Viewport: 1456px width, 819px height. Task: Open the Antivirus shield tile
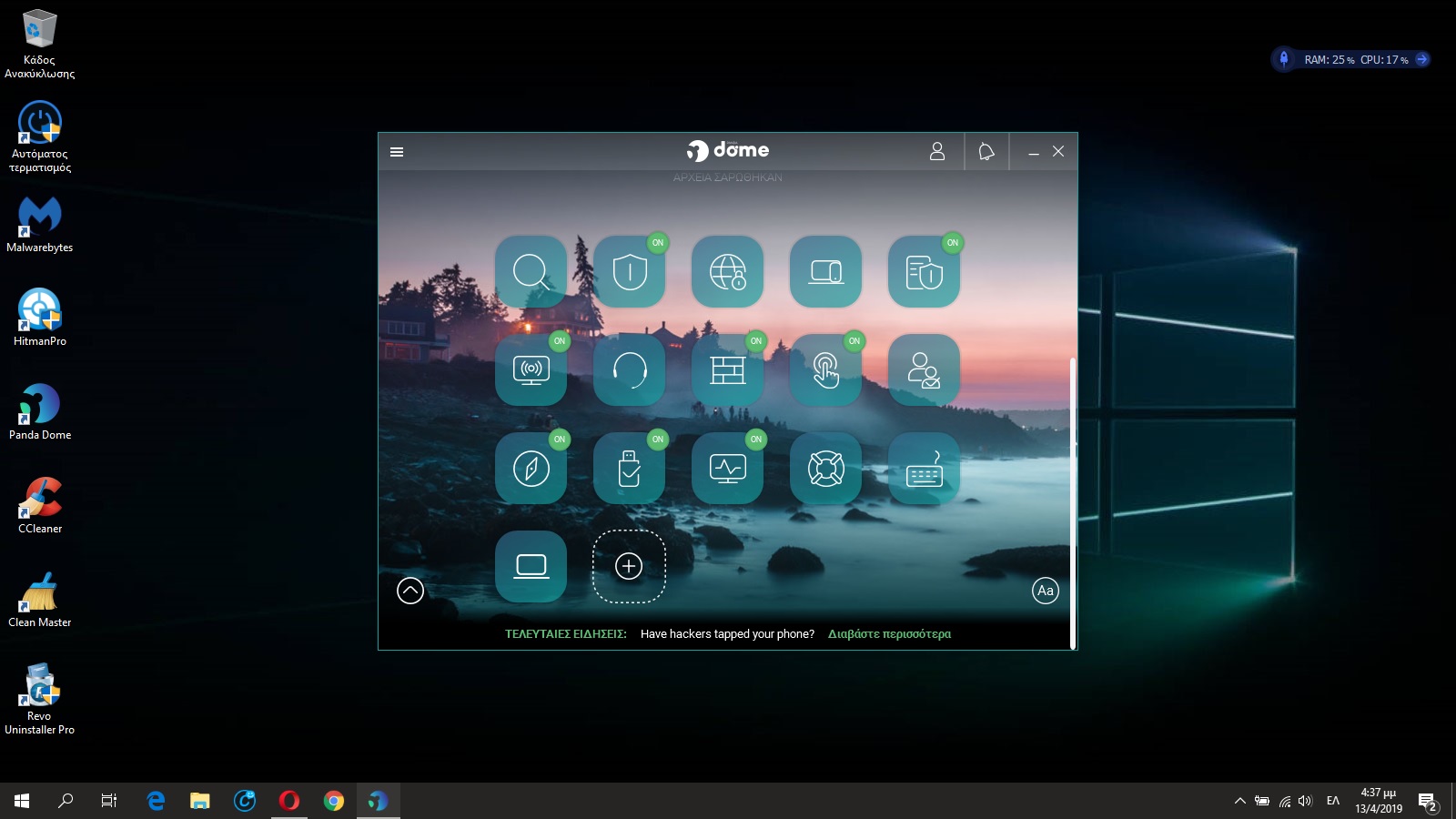coord(629,271)
